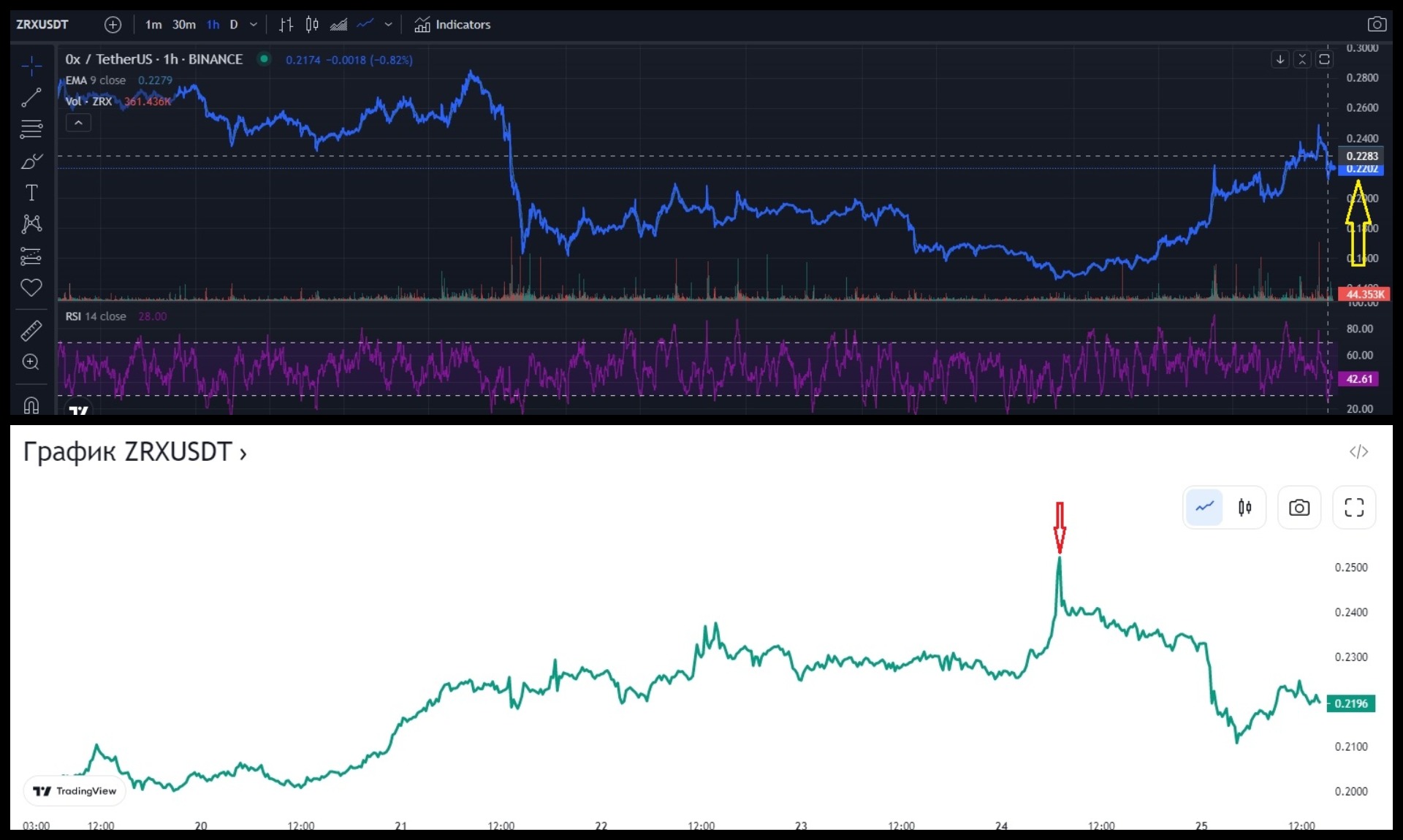Viewport: 1403px width, 840px height.
Task: Switch to candlestick chart style
Action: click(x=312, y=25)
